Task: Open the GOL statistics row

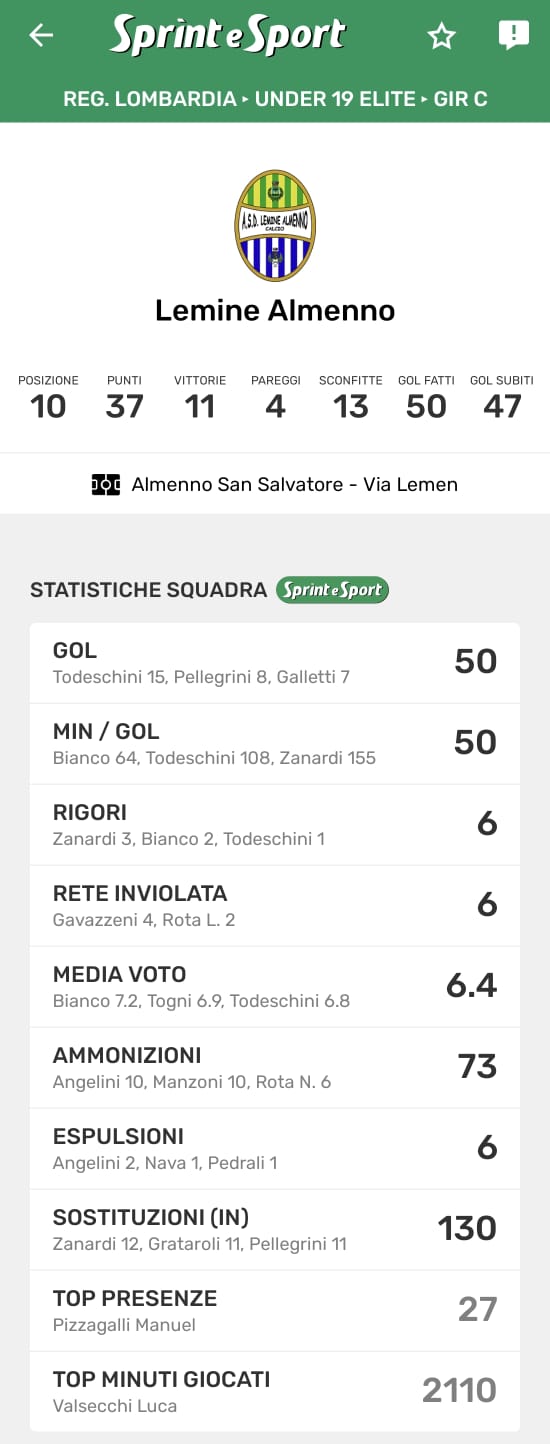Action: point(275,663)
